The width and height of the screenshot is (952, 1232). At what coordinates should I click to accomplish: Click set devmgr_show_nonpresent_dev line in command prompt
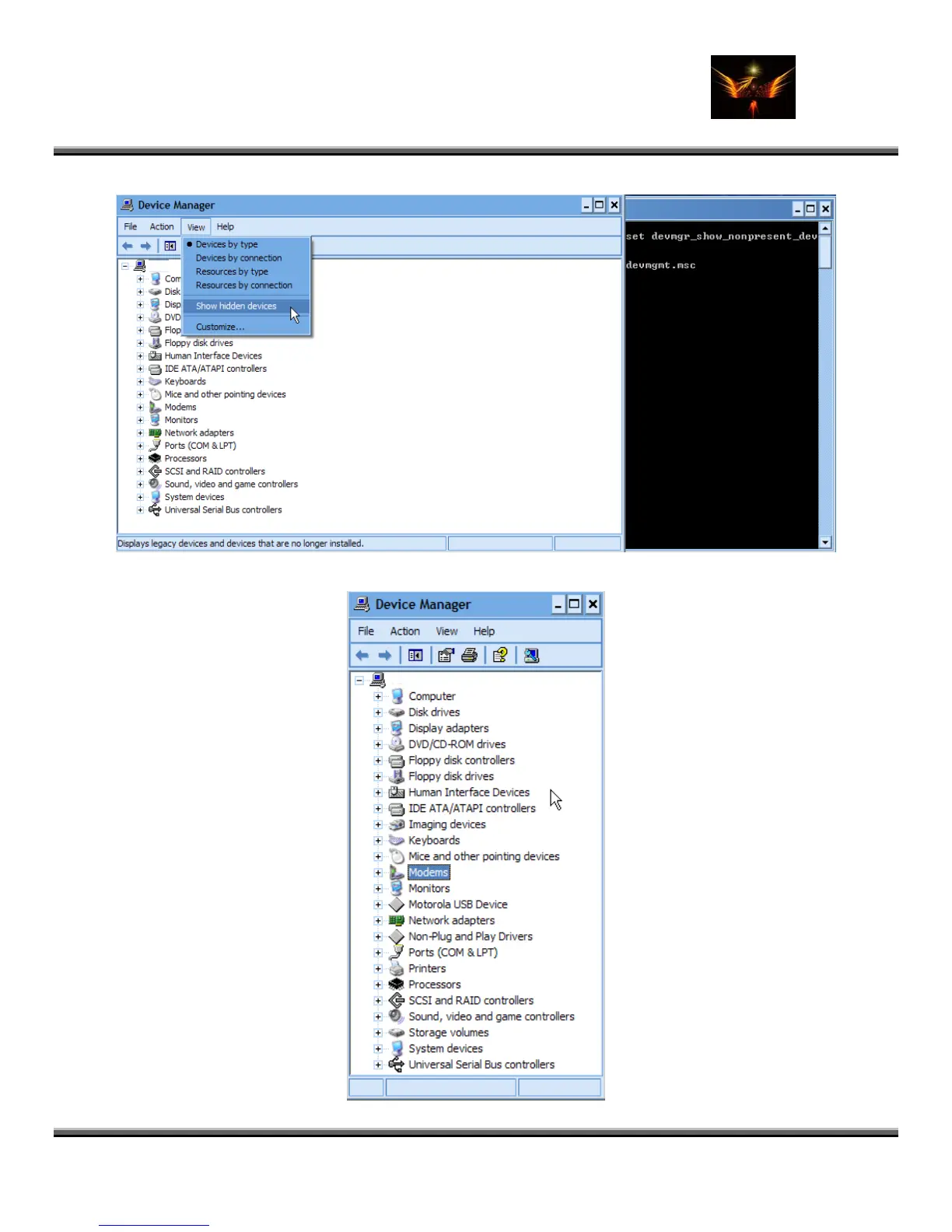721,236
